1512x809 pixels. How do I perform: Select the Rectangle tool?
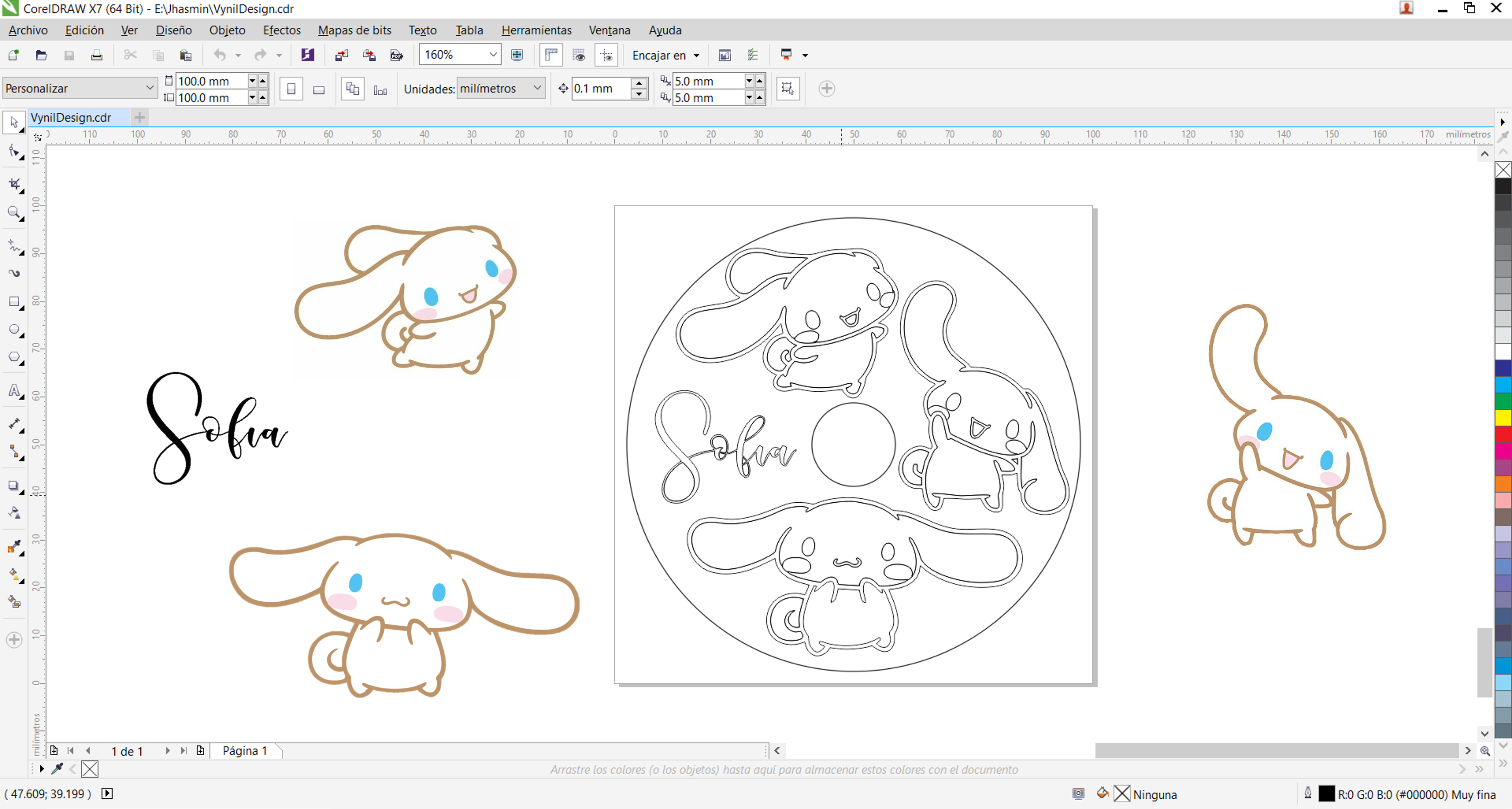14,302
